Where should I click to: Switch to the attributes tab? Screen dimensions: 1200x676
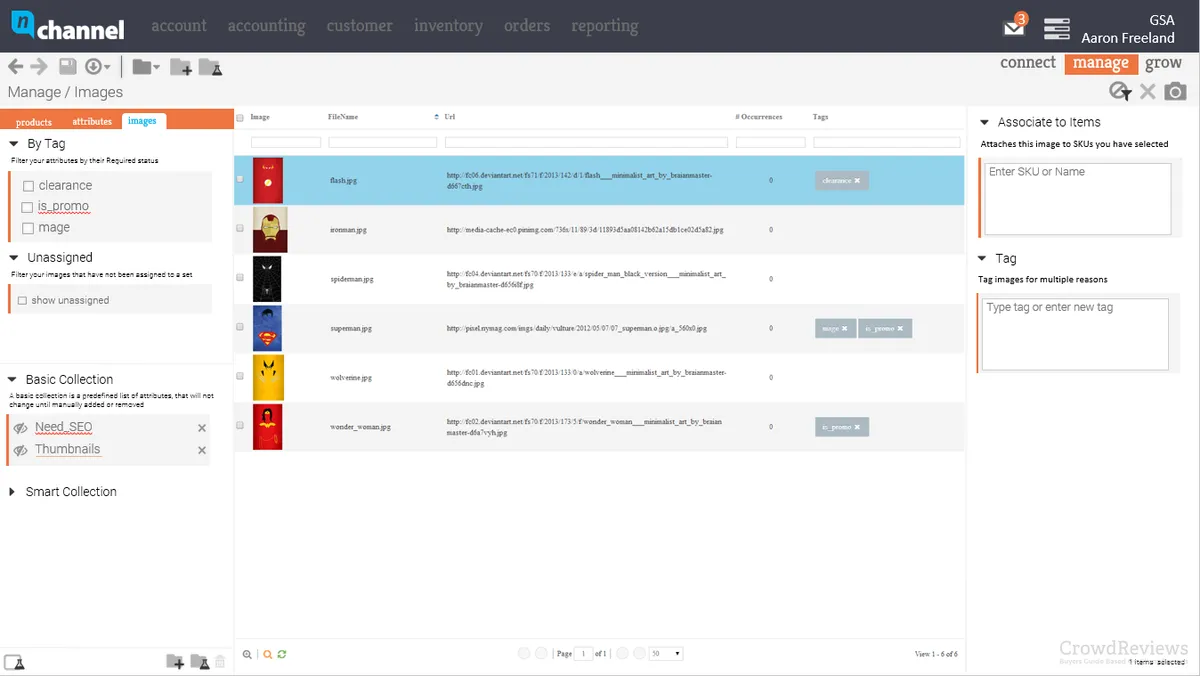[92, 122]
